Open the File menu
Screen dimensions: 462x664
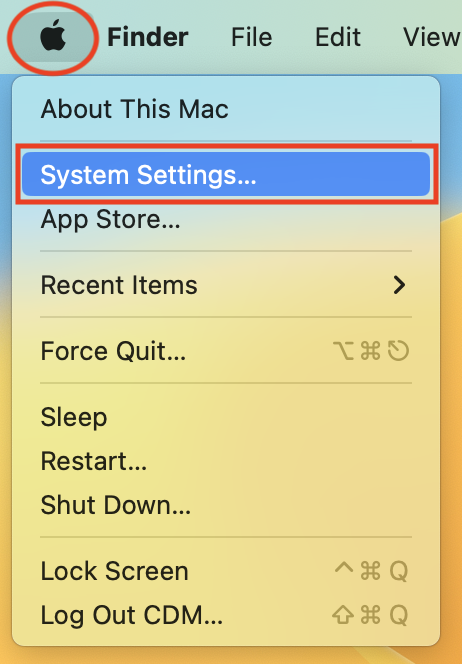pyautogui.click(x=252, y=37)
